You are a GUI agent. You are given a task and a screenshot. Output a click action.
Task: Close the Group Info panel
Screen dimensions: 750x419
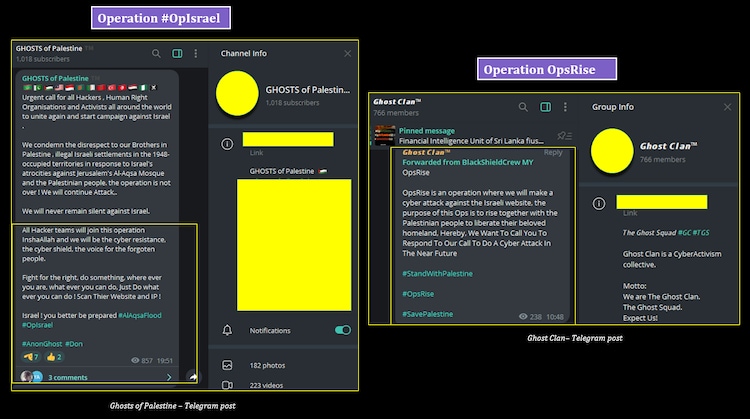click(727, 106)
